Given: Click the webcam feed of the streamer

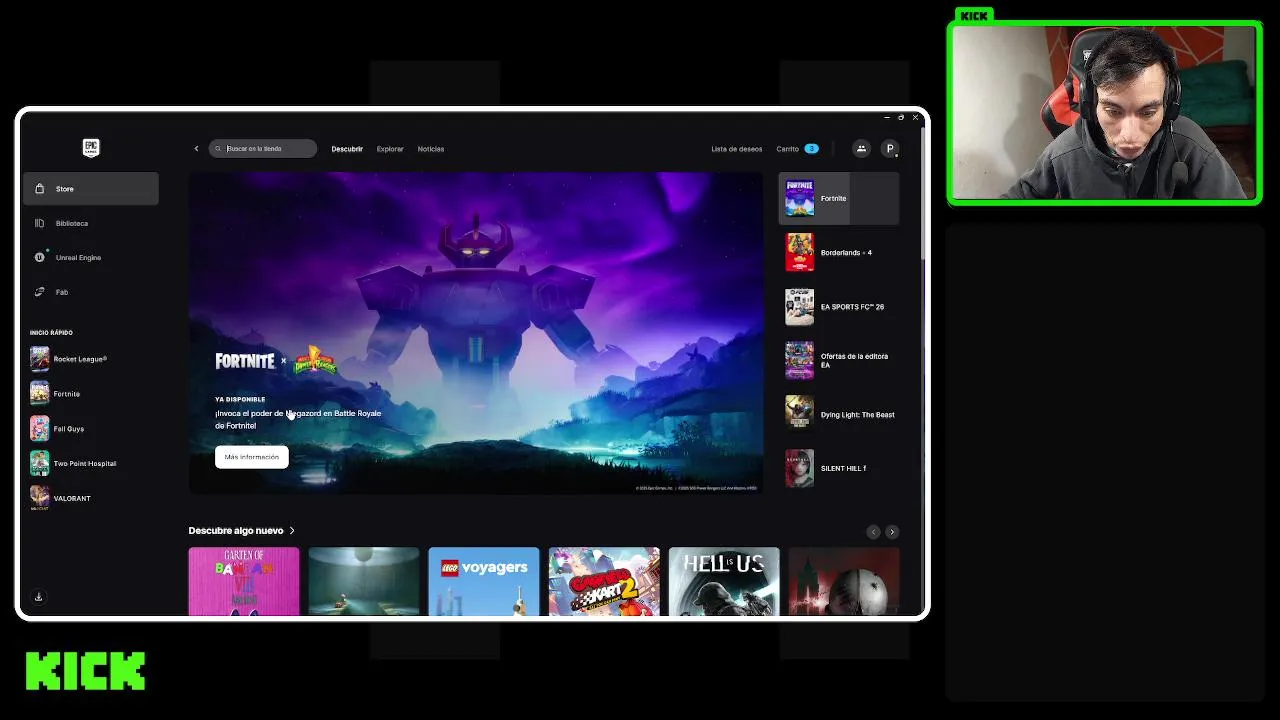Looking at the screenshot, I should coord(1104,112).
